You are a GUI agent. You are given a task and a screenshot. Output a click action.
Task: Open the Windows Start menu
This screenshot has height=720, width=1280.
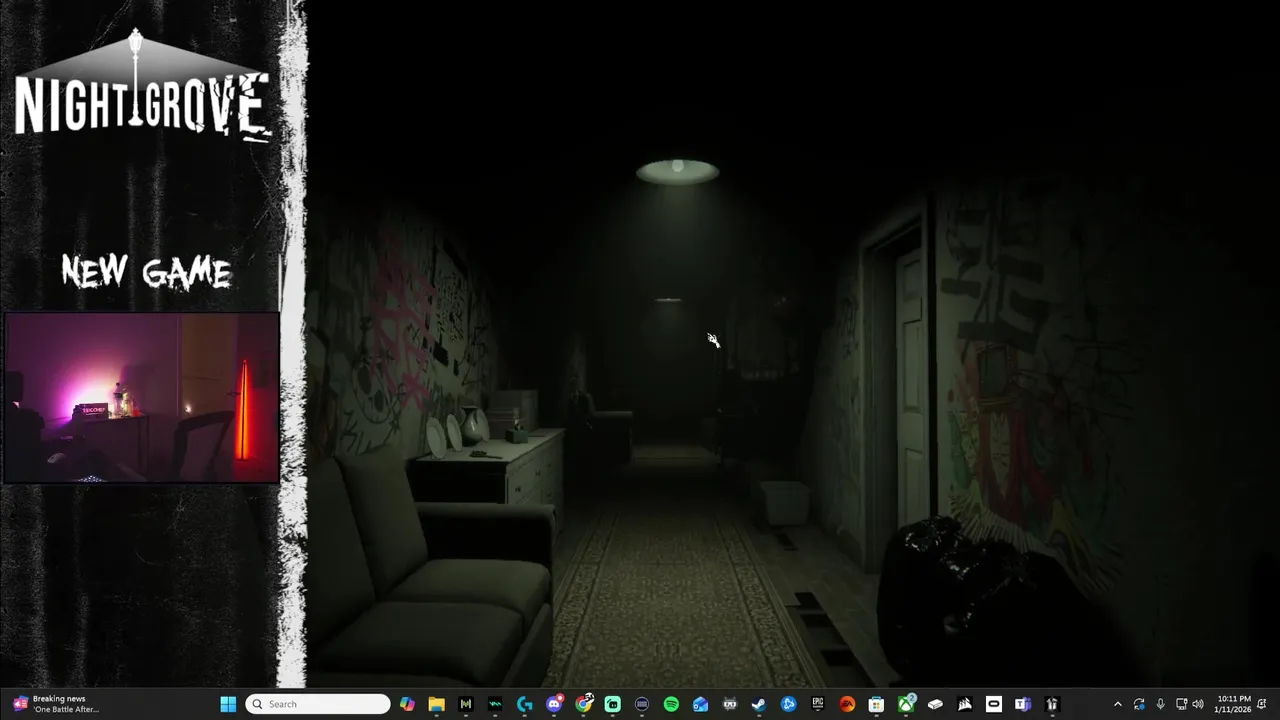pos(228,704)
